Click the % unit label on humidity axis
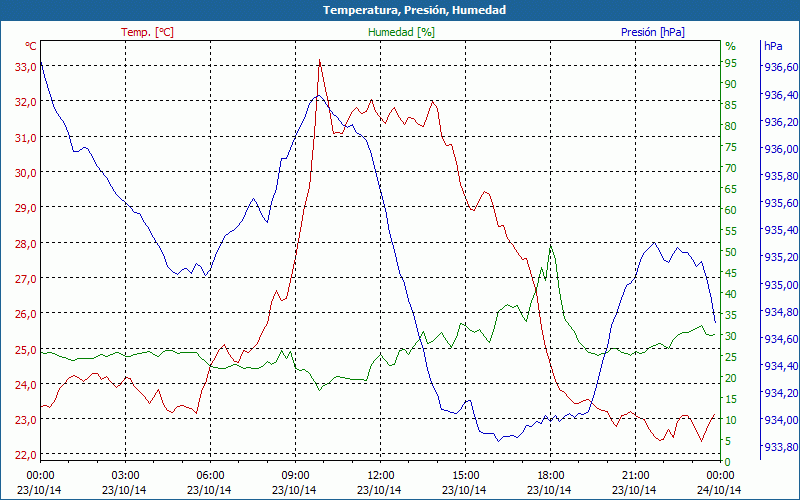The image size is (800, 500). [731, 46]
